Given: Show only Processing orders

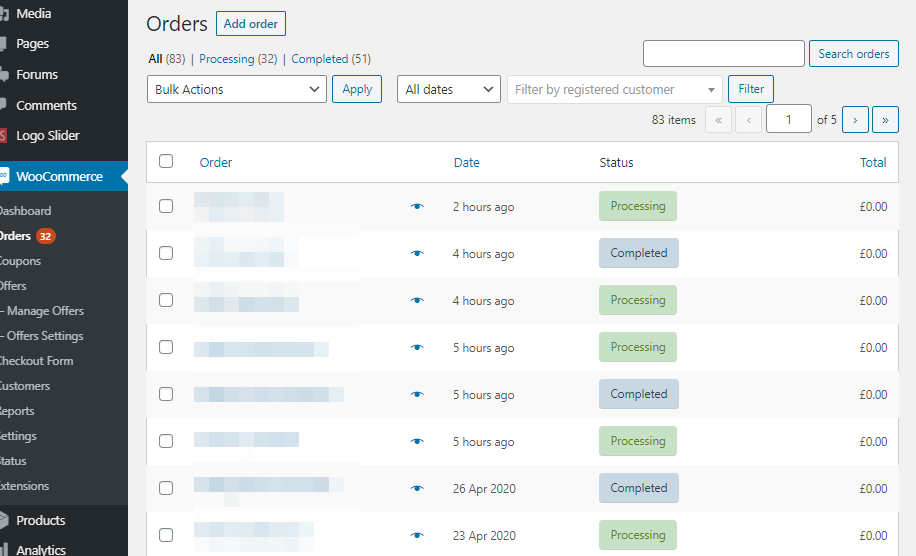Looking at the screenshot, I should click(226, 59).
